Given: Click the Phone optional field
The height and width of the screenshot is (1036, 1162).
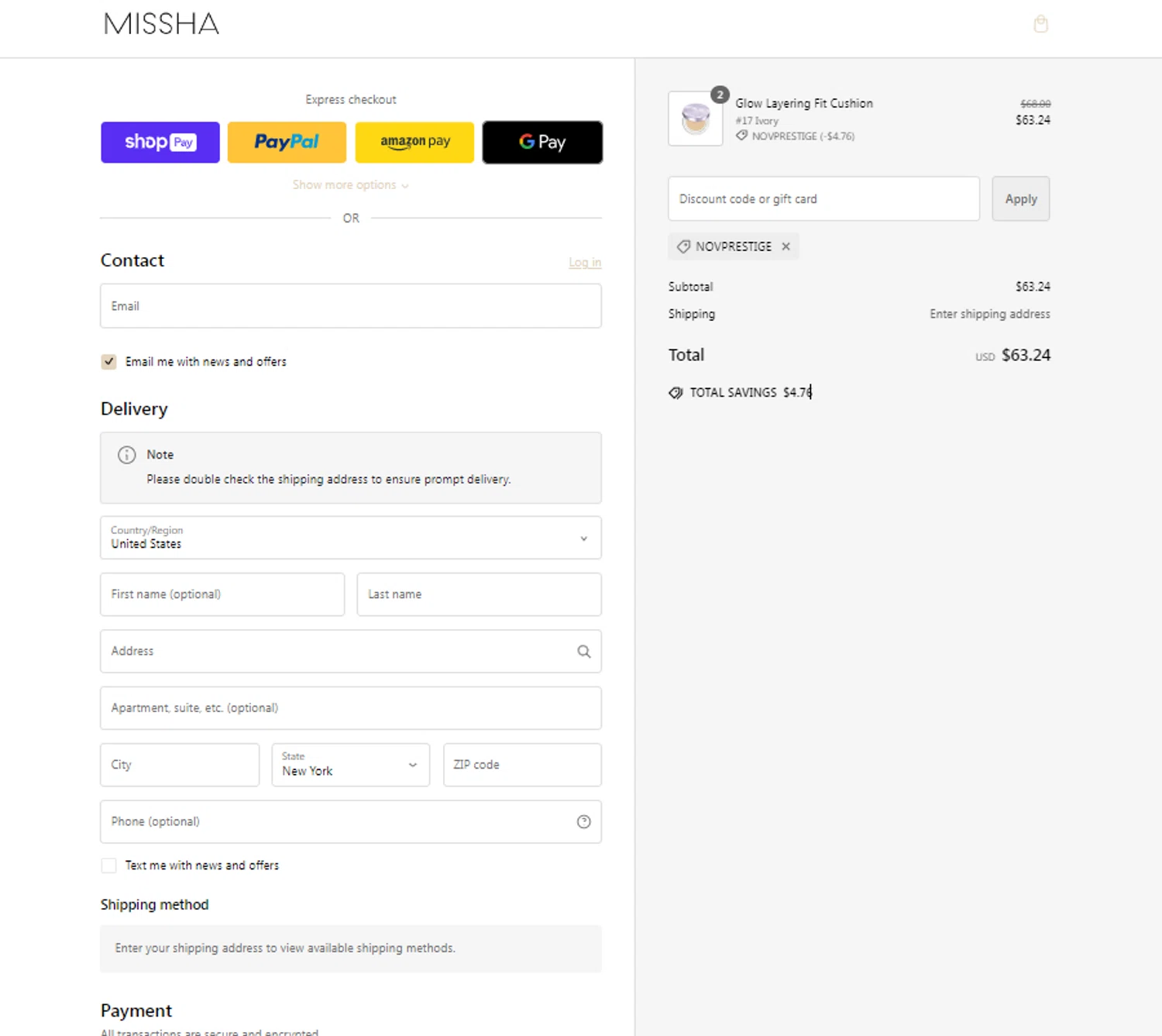Looking at the screenshot, I should point(351,821).
